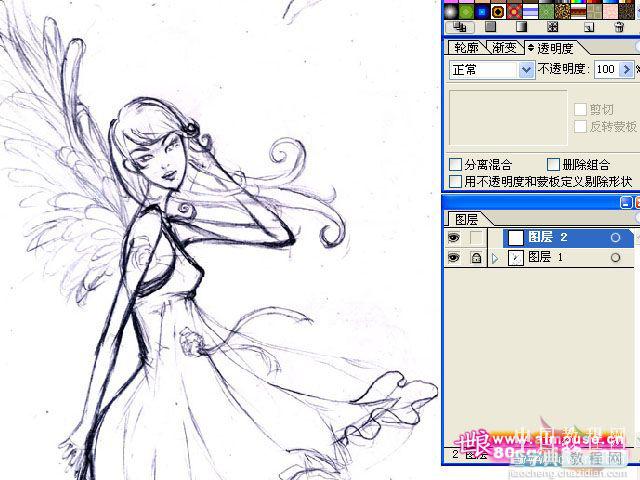Screen dimensions: 640x480
Task: Click the Show All Swatches icon
Action: pos(460,27)
